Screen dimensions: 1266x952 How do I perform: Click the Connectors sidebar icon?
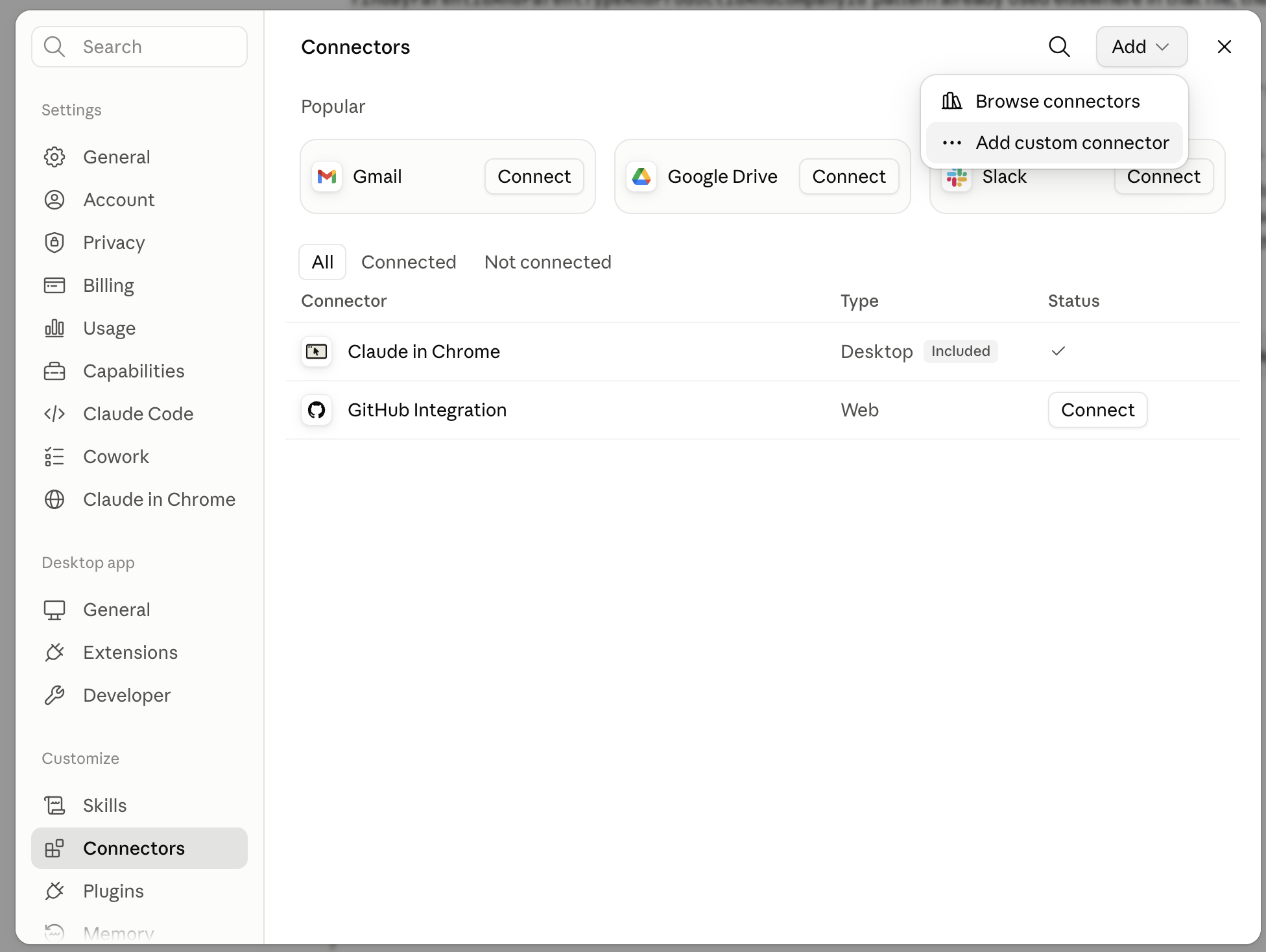(54, 848)
